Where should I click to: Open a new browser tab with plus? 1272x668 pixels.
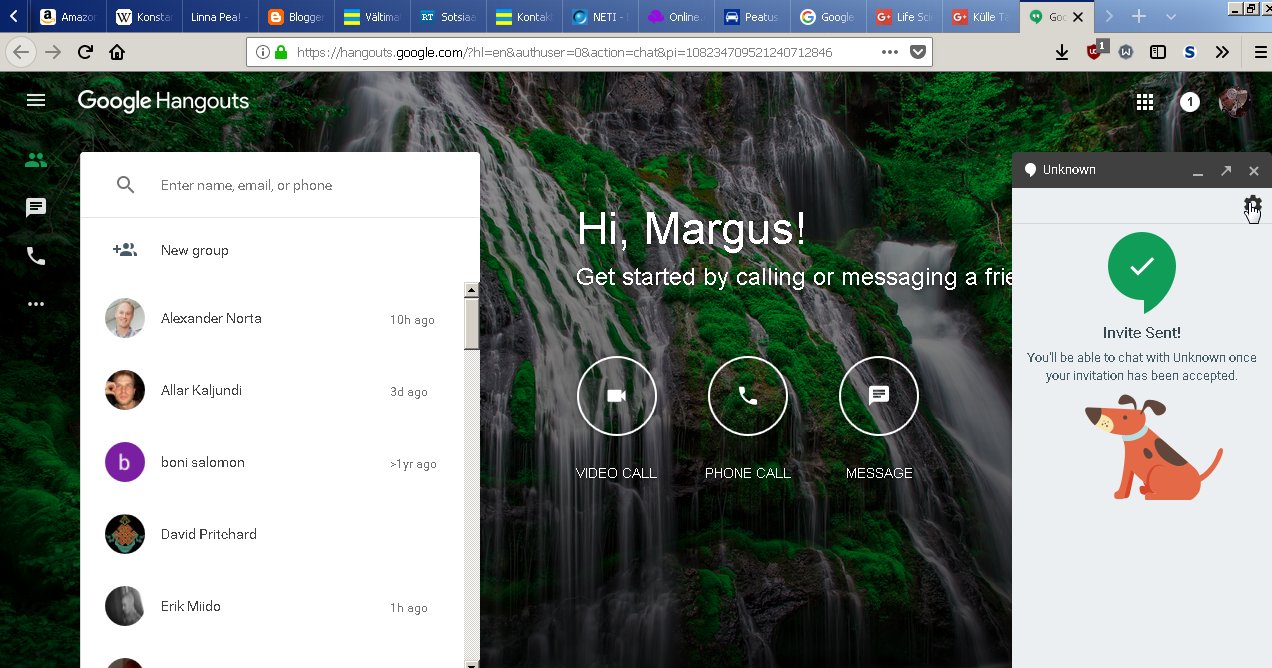tap(1138, 17)
